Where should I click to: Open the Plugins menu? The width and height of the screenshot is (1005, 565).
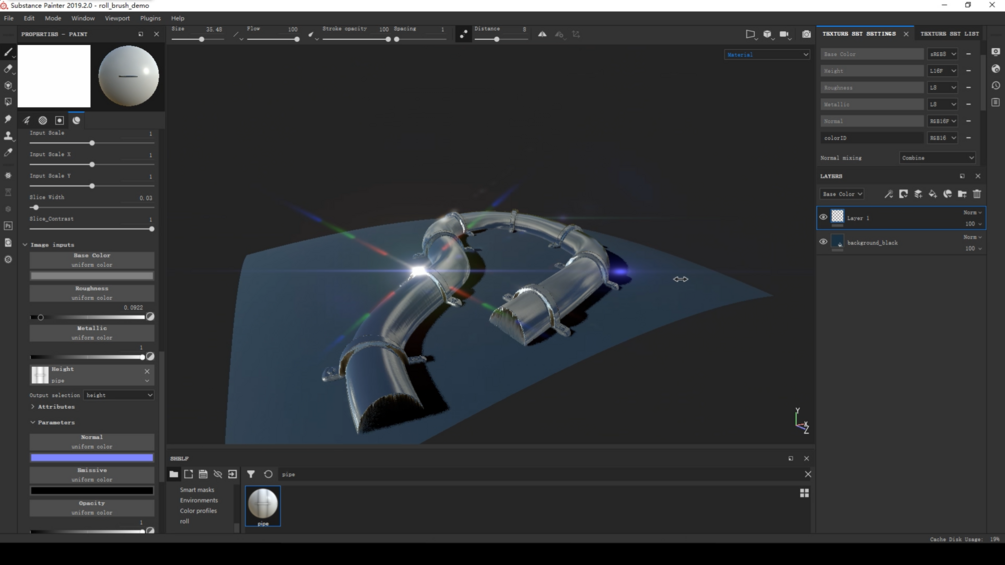pos(151,18)
